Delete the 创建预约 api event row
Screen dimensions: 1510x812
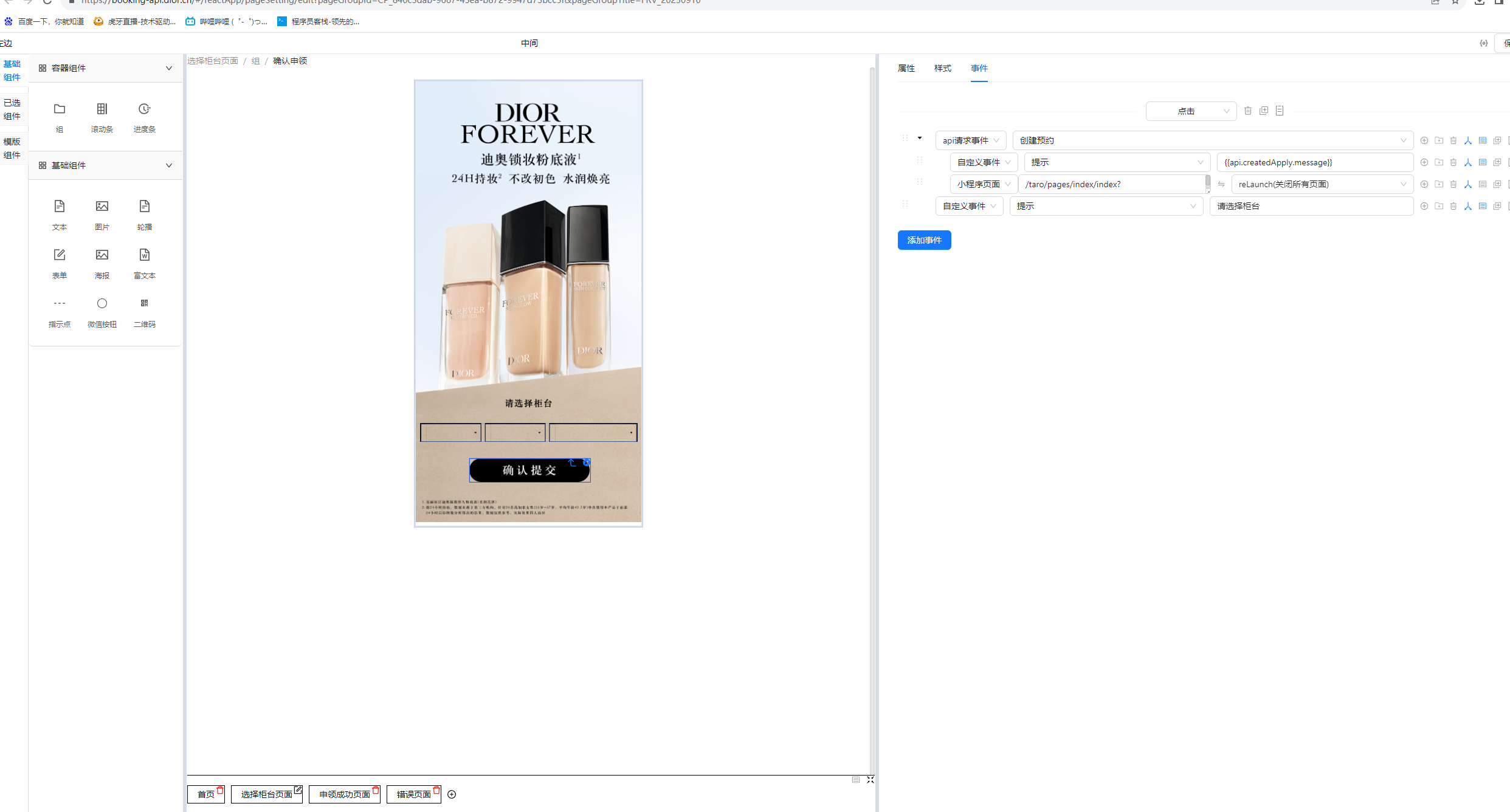[1453, 140]
